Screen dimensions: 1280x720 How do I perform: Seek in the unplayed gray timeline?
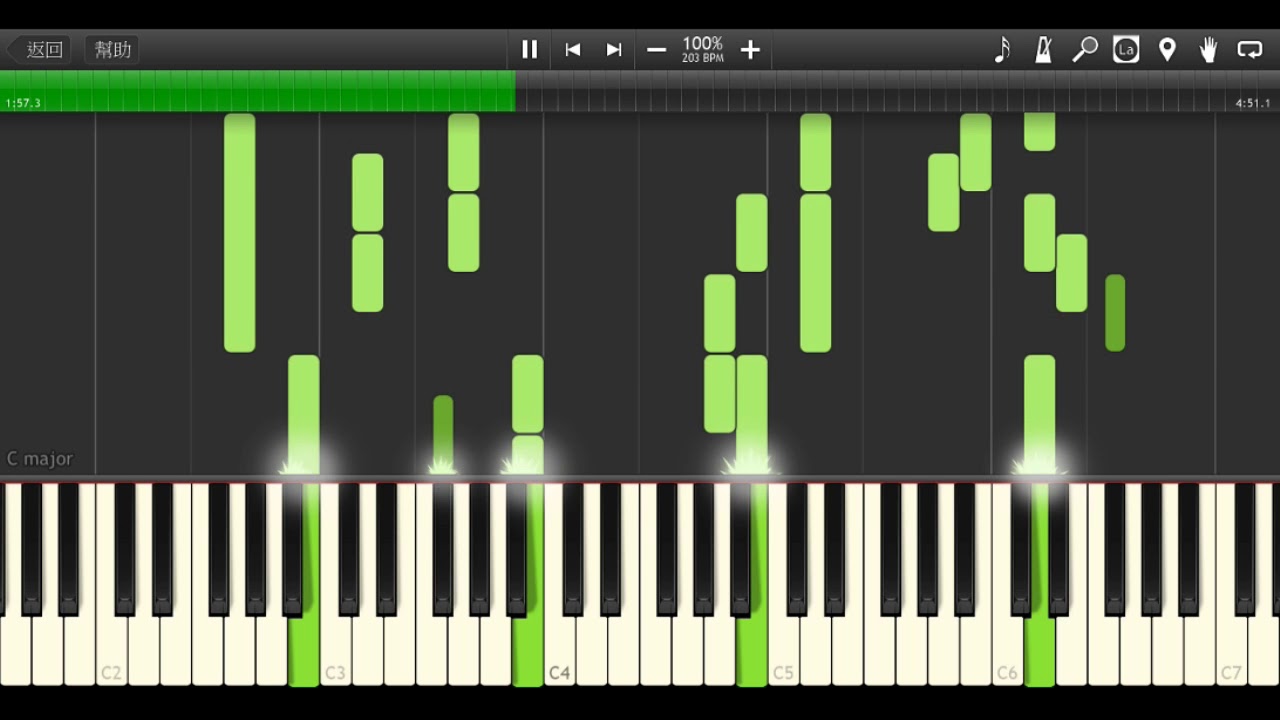tap(897, 91)
